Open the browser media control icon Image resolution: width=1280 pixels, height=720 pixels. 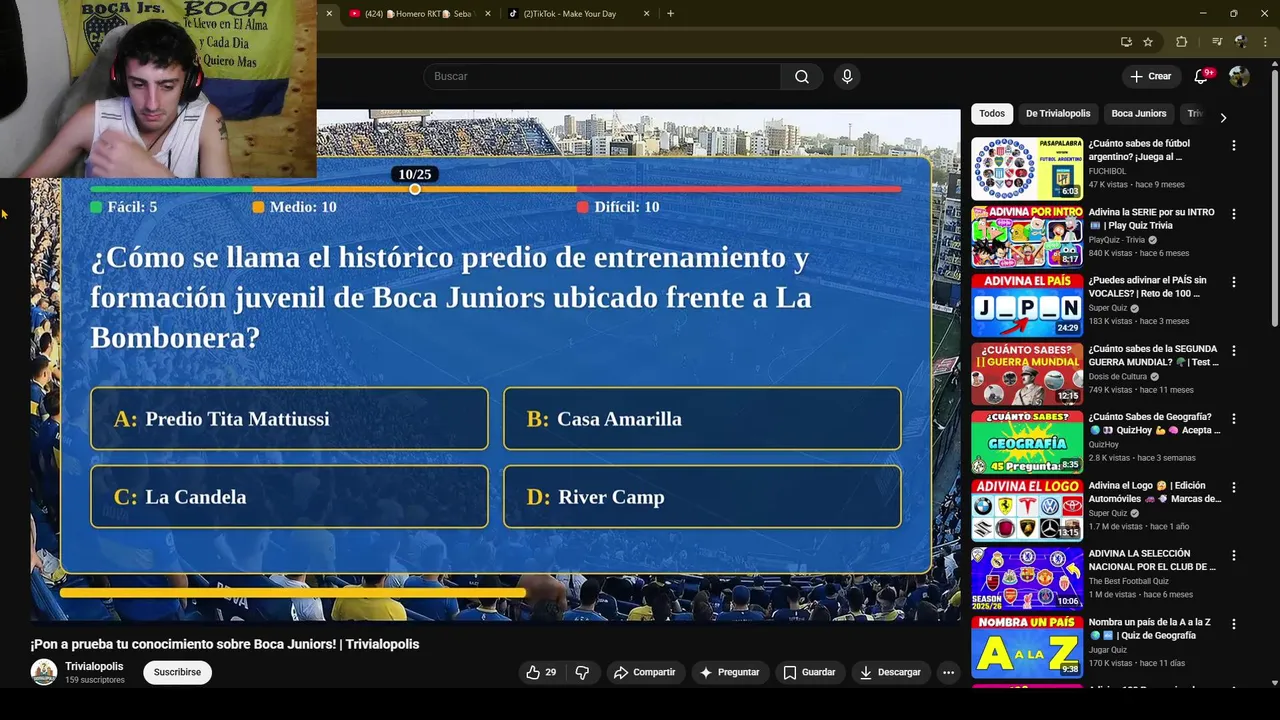coord(1217,42)
